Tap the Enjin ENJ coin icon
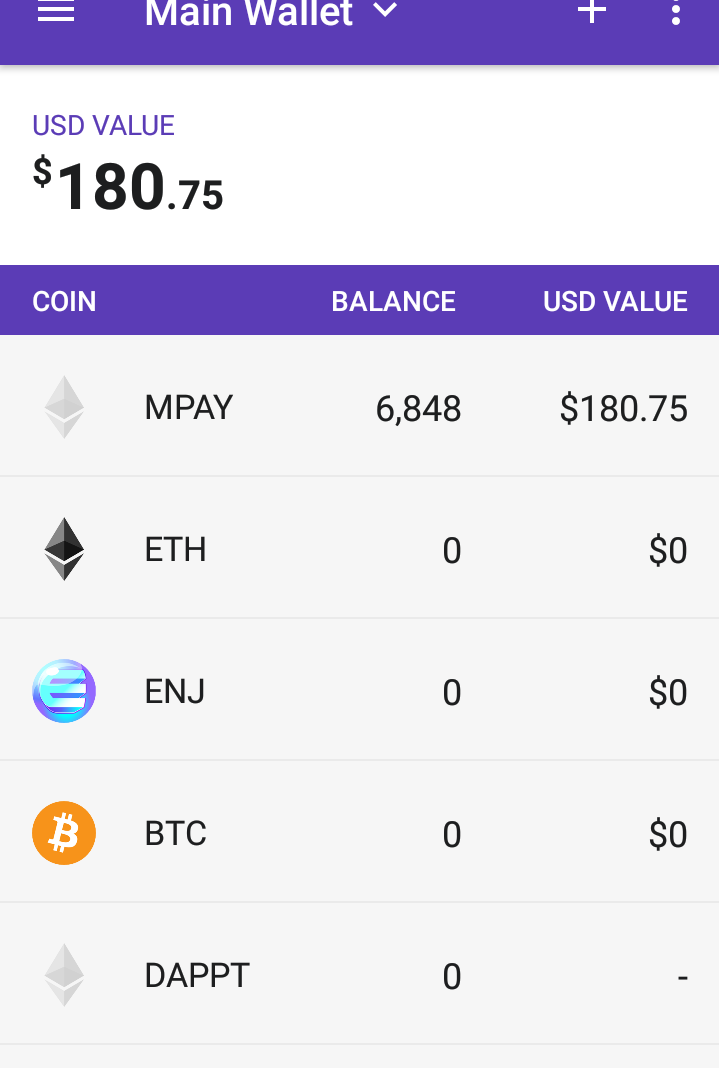The width and height of the screenshot is (719, 1068). [x=64, y=691]
